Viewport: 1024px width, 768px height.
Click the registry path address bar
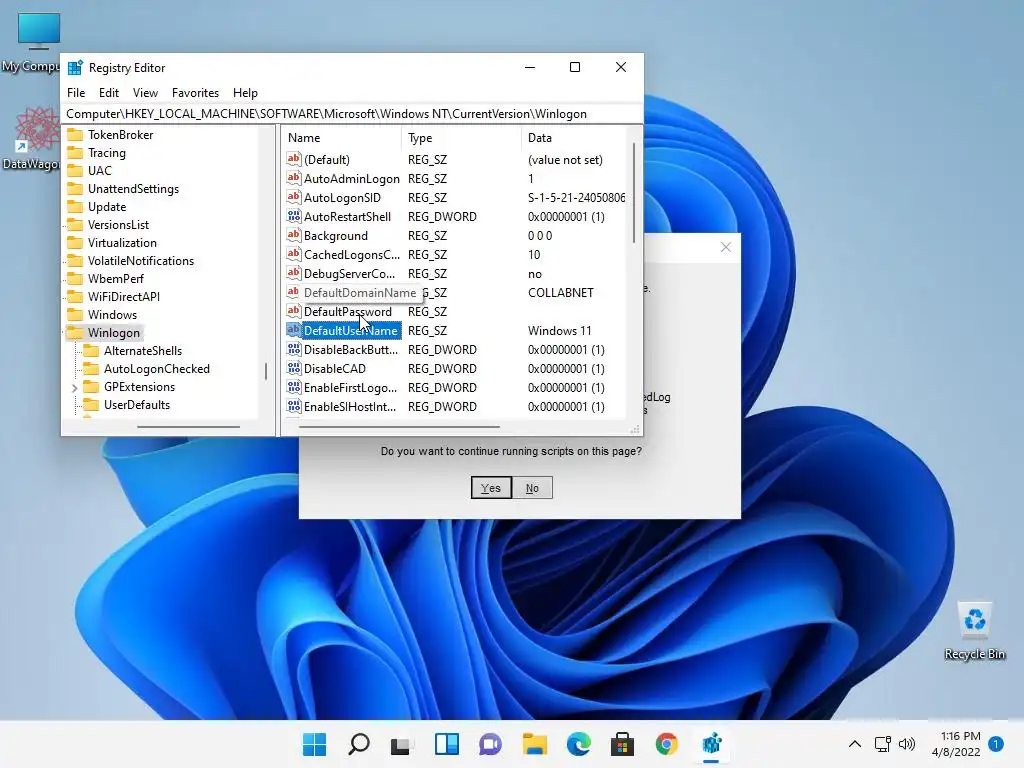coord(352,114)
